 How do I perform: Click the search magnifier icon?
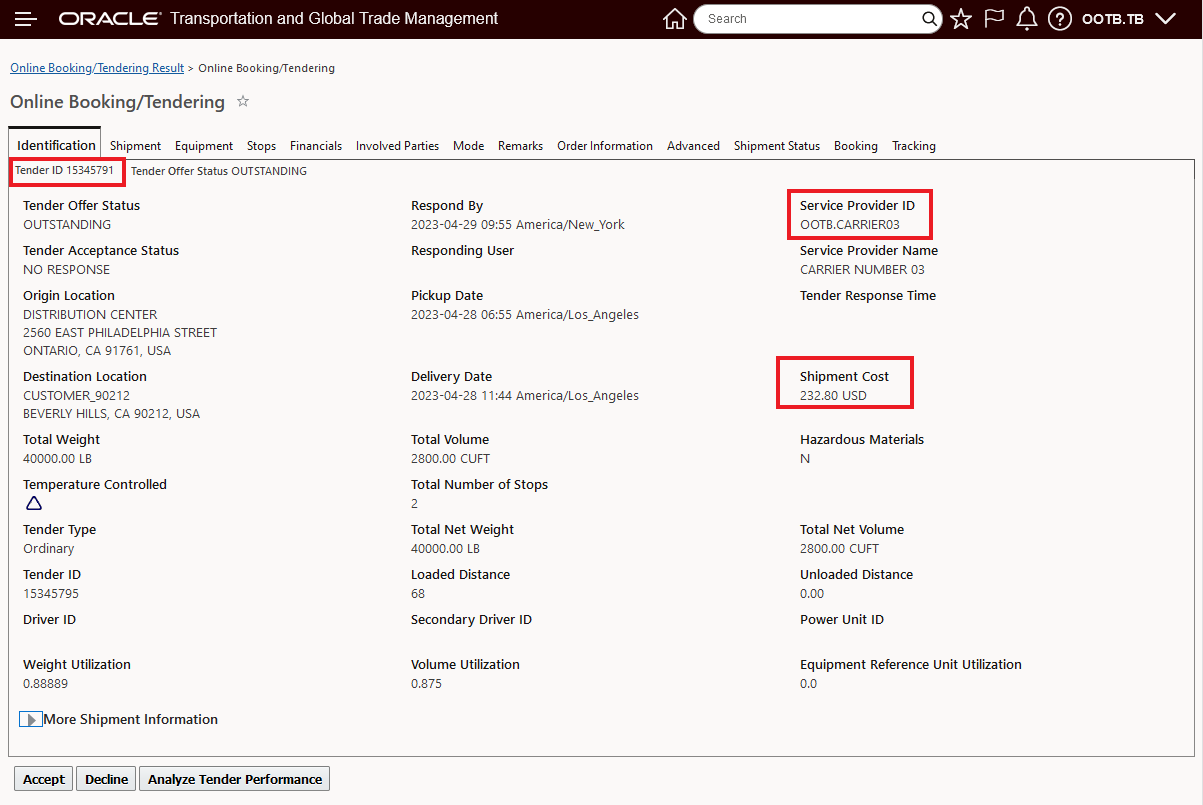click(x=930, y=19)
